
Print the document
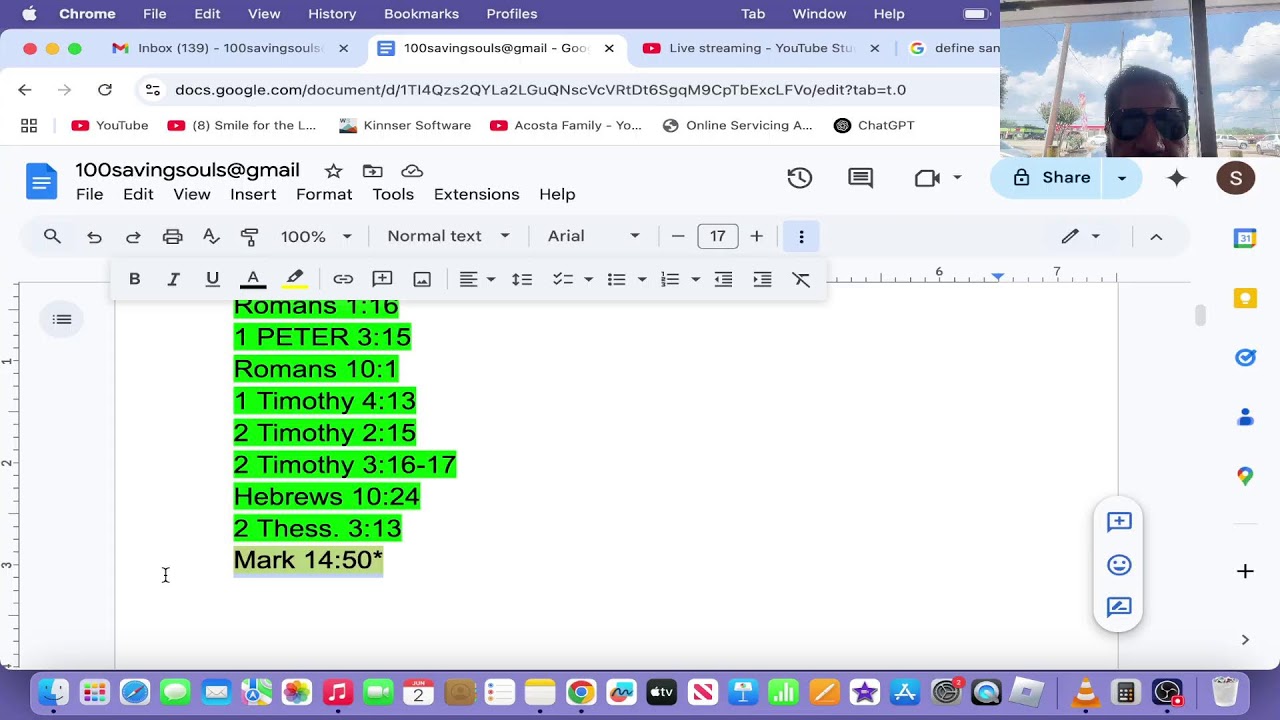click(x=172, y=236)
